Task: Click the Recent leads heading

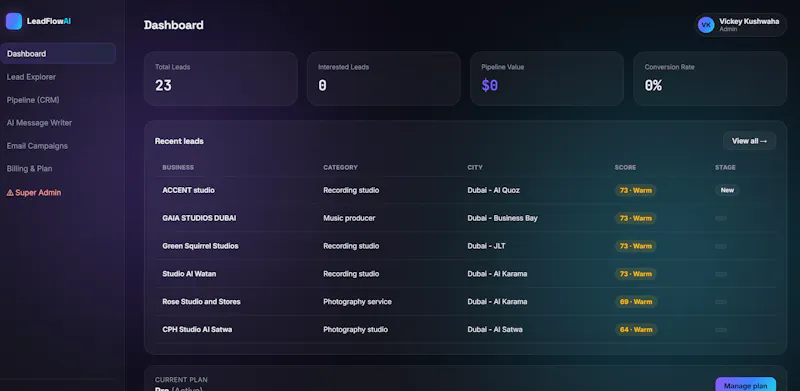Action: coord(179,141)
